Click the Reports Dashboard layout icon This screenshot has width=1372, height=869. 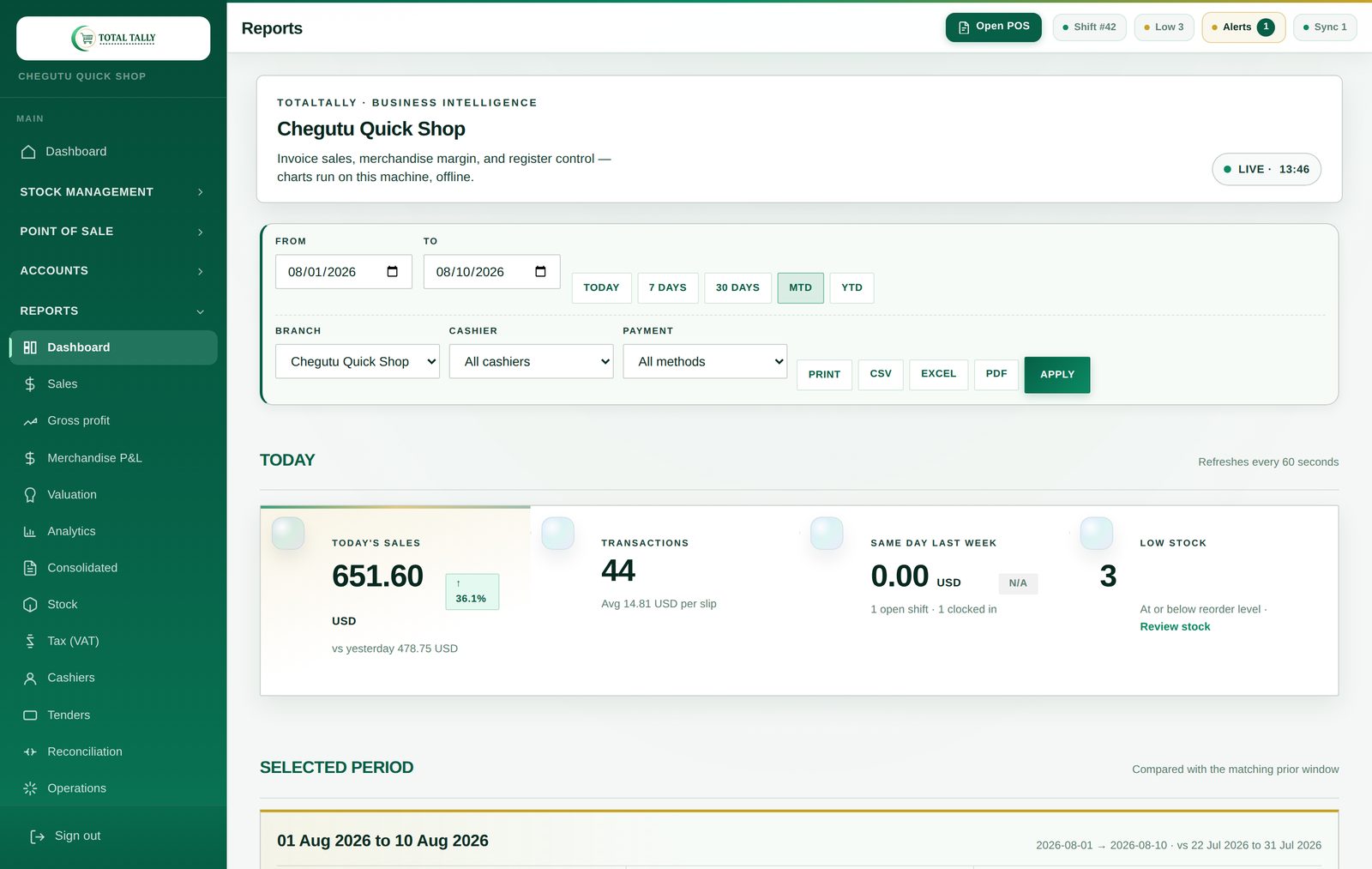click(30, 347)
